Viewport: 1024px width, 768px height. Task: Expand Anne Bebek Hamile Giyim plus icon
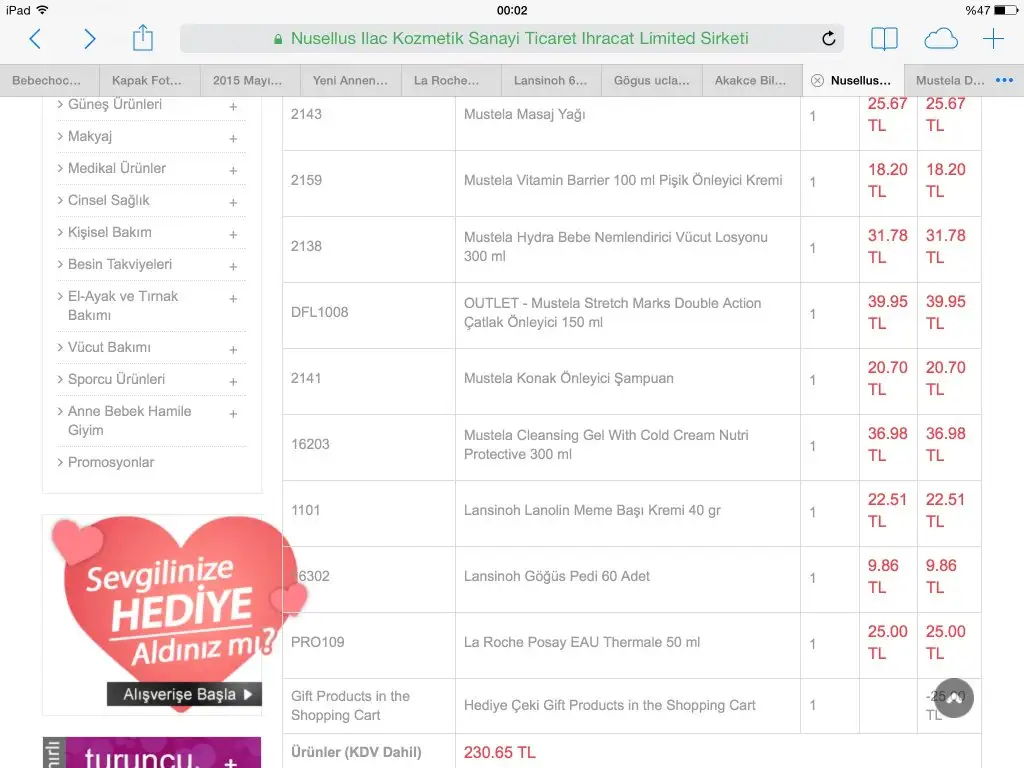pos(233,413)
